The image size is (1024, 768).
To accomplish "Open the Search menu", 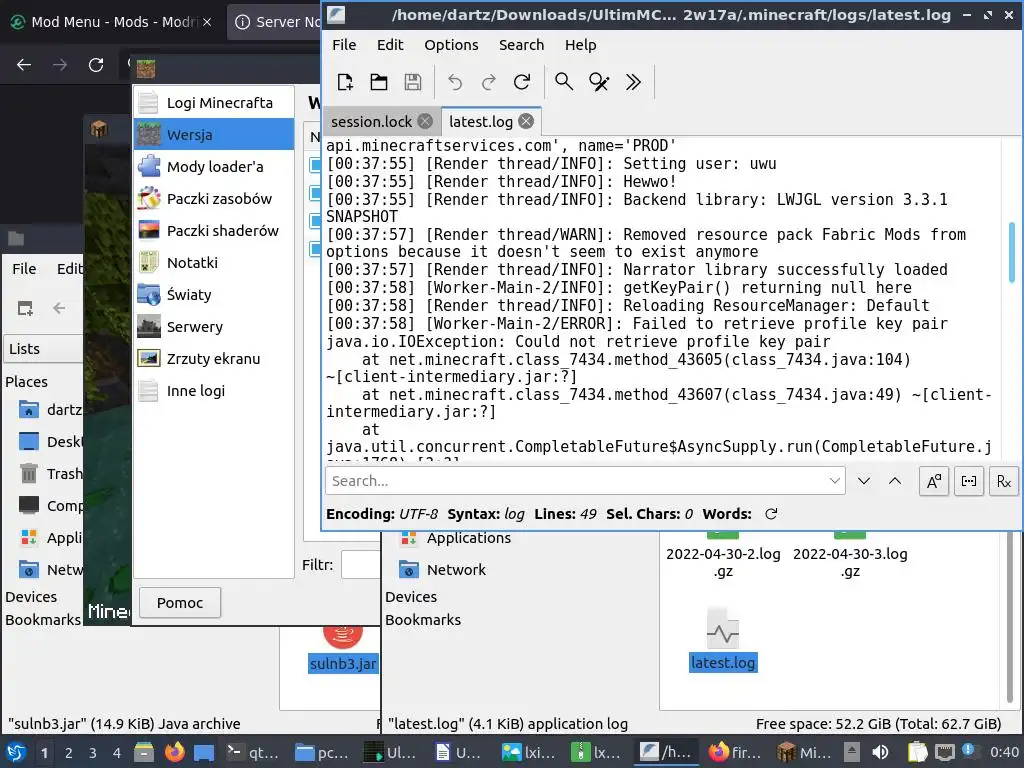I will coord(521,45).
